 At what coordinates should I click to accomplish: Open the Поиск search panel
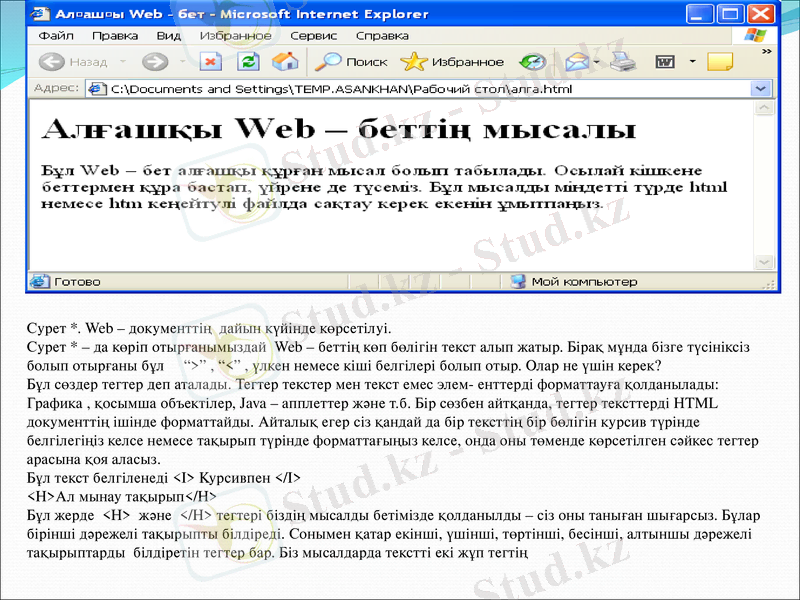pos(350,62)
